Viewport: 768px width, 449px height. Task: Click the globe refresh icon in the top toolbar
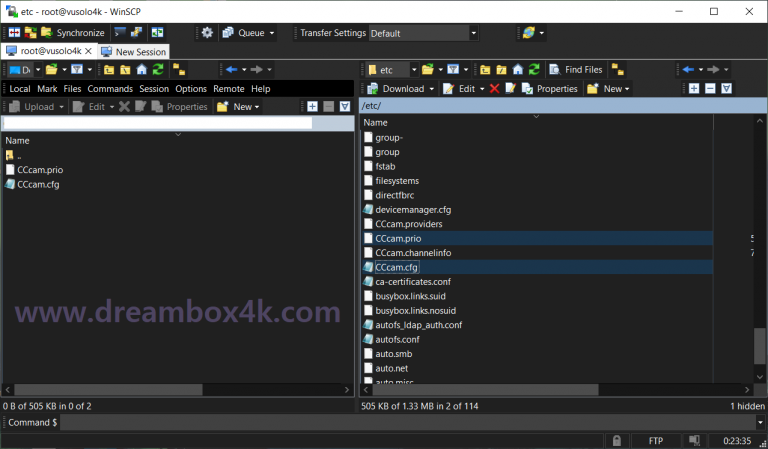point(528,33)
